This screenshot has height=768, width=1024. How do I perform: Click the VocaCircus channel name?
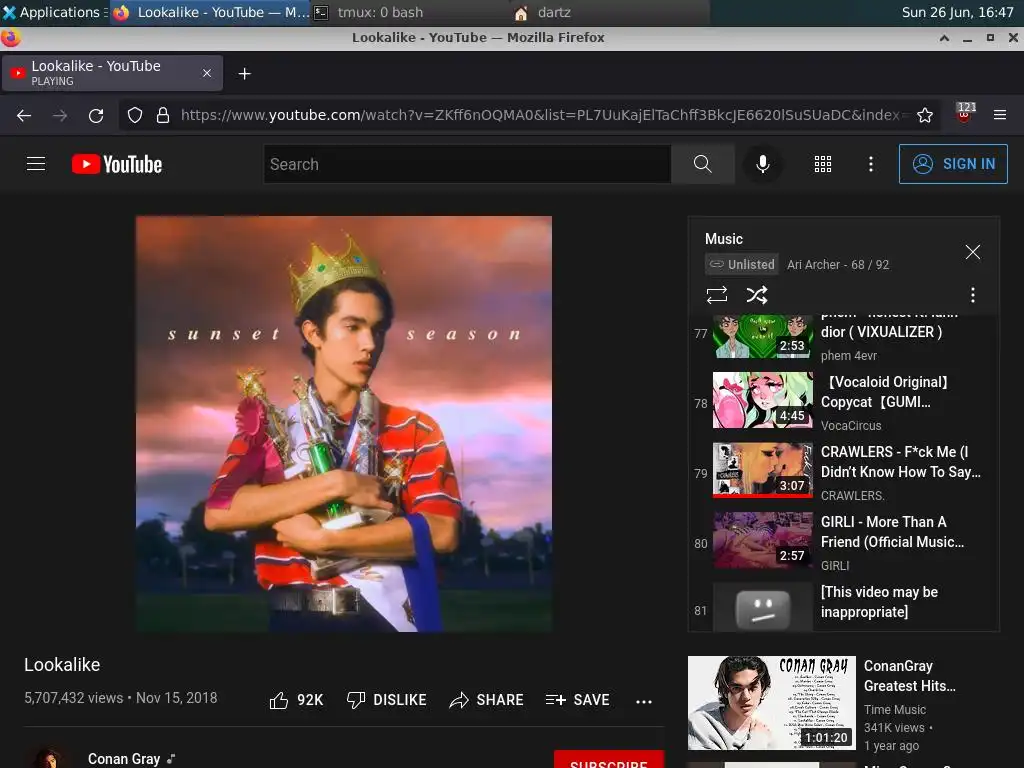tap(851, 425)
